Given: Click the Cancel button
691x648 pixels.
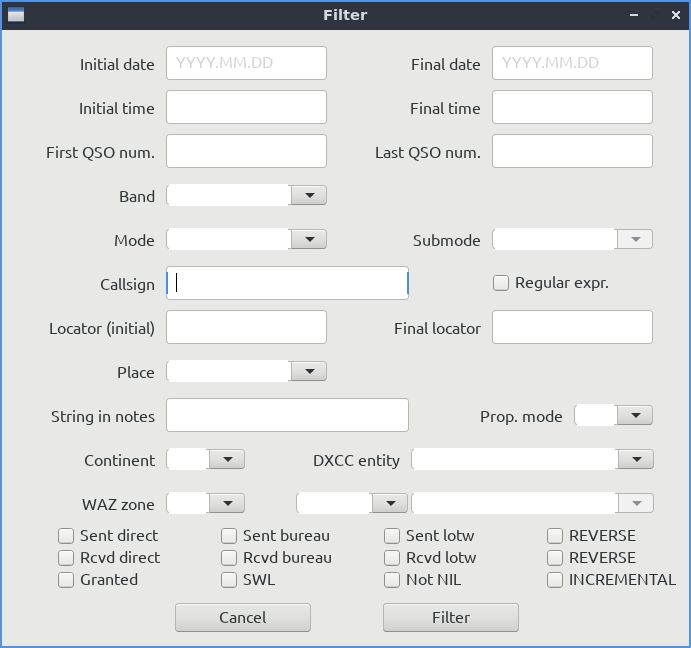Looking at the screenshot, I should pyautogui.click(x=243, y=618).
